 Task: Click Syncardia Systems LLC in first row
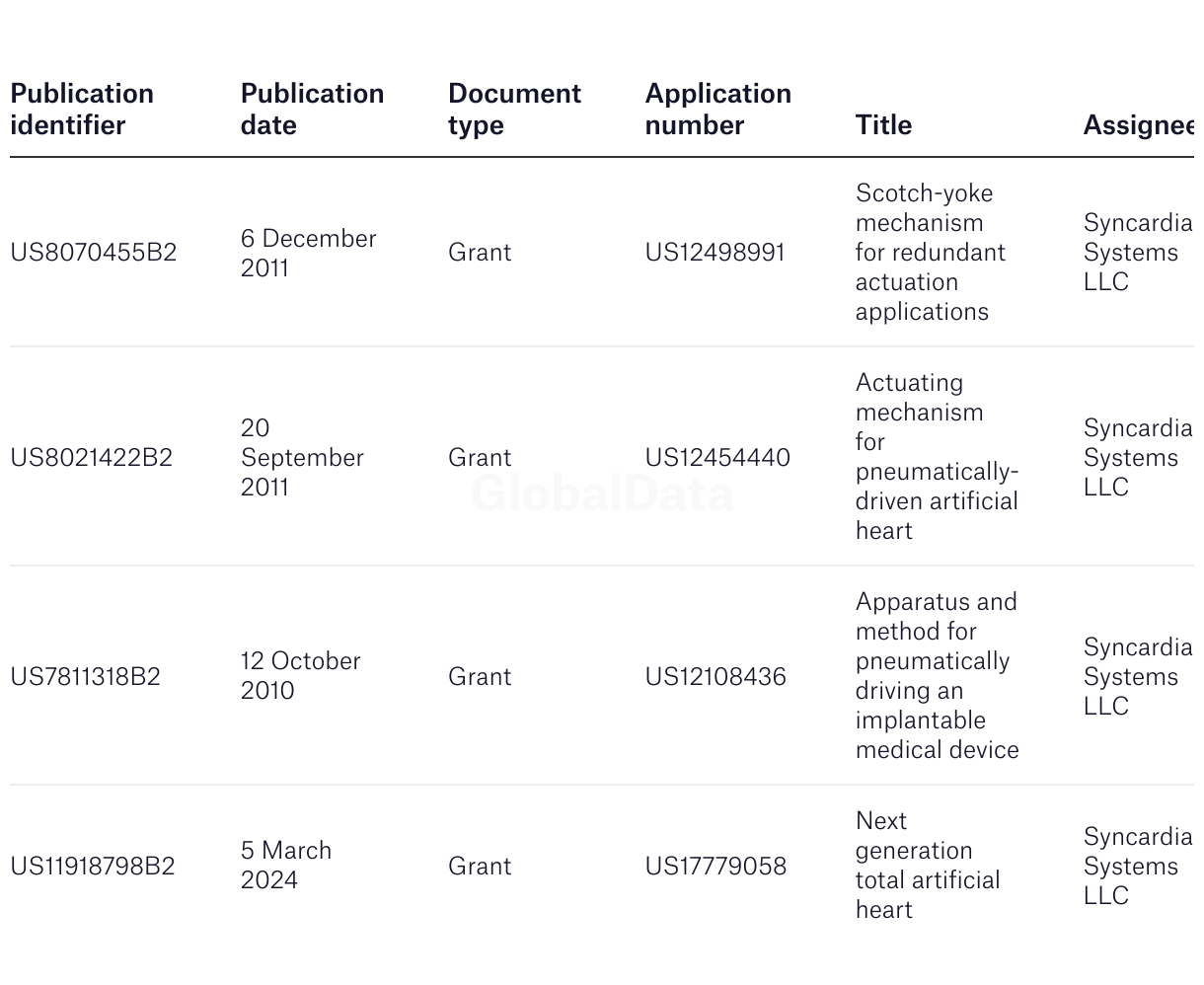pyautogui.click(x=1137, y=252)
